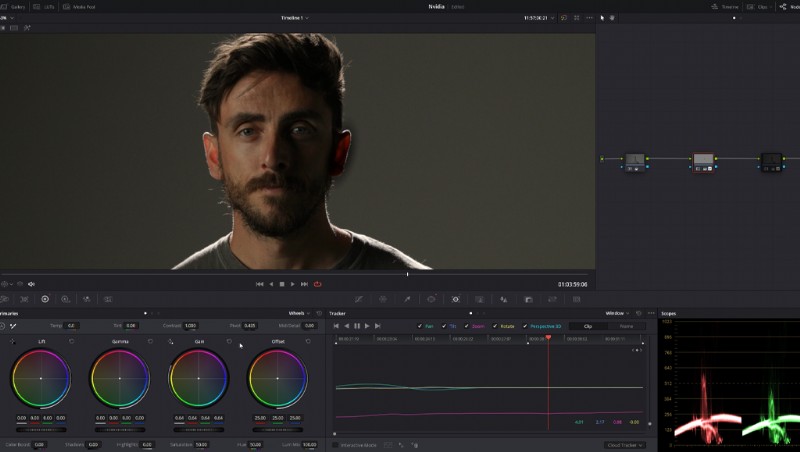
Task: Open the Gallery panel
Action: 13,7
